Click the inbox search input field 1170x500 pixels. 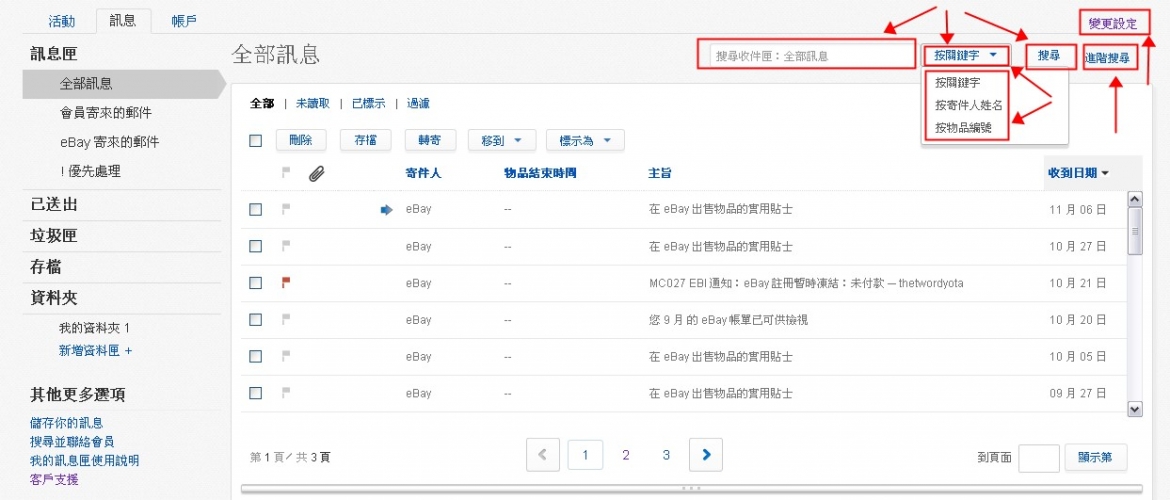pyautogui.click(x=806, y=56)
